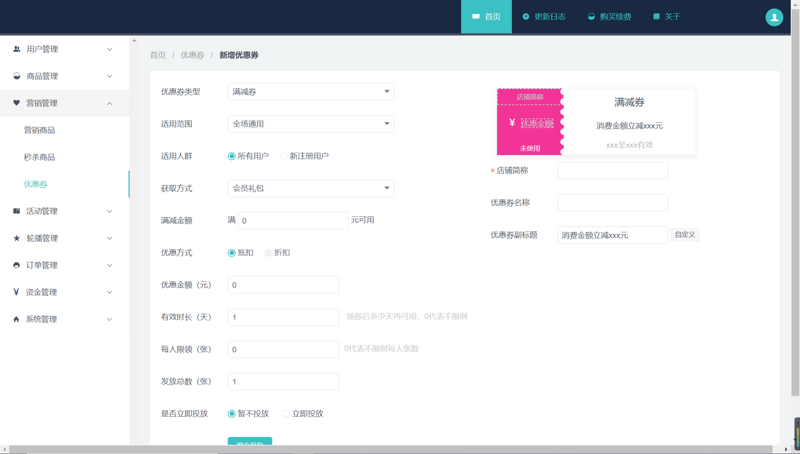
Task: Click the 订单管理 sidebar icon
Action: [x=16, y=265]
